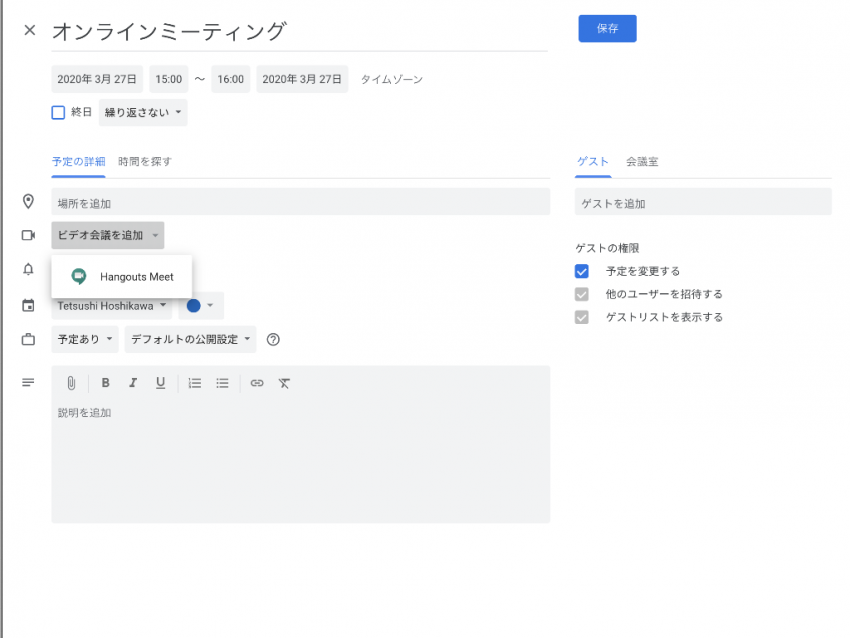The height and width of the screenshot is (638, 850).
Task: Switch to the 時間を探す tab
Action: [144, 161]
